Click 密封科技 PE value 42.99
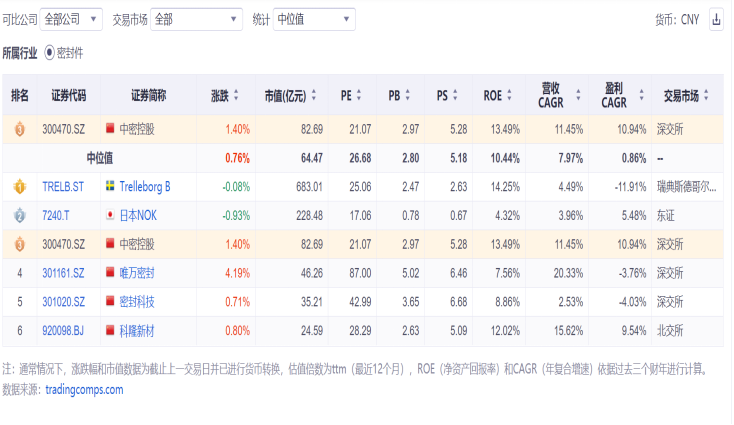Viewport: 734px width, 425px height. (x=360, y=302)
